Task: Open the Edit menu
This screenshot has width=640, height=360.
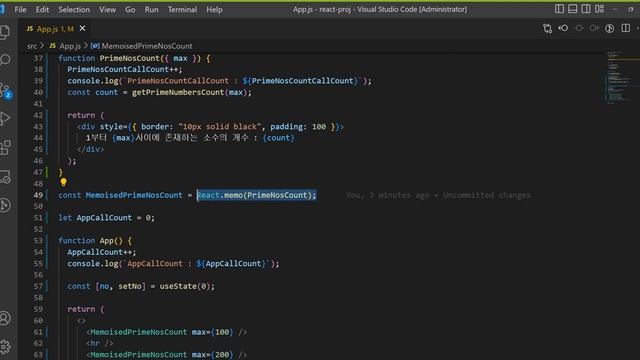Action: (42, 9)
